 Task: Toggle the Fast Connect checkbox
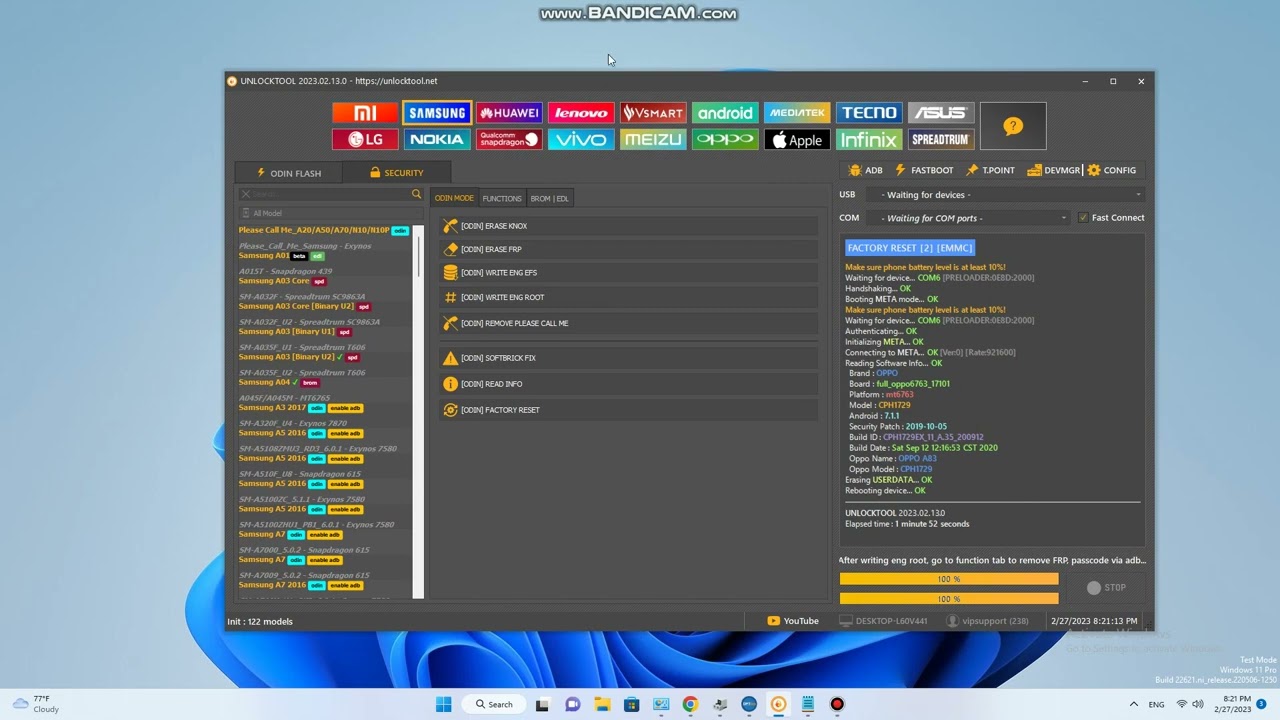(x=1083, y=218)
